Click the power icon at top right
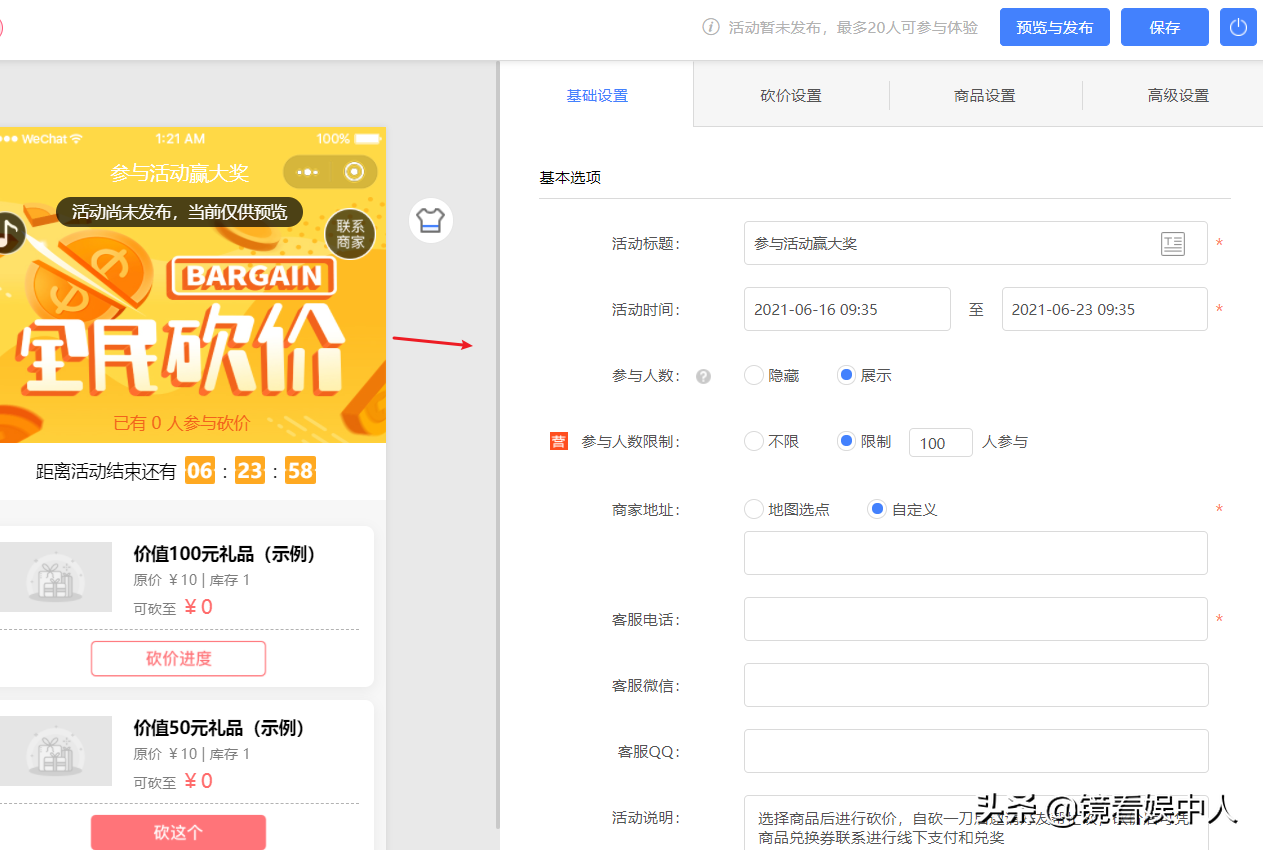Image resolution: width=1263 pixels, height=850 pixels. tap(1238, 27)
